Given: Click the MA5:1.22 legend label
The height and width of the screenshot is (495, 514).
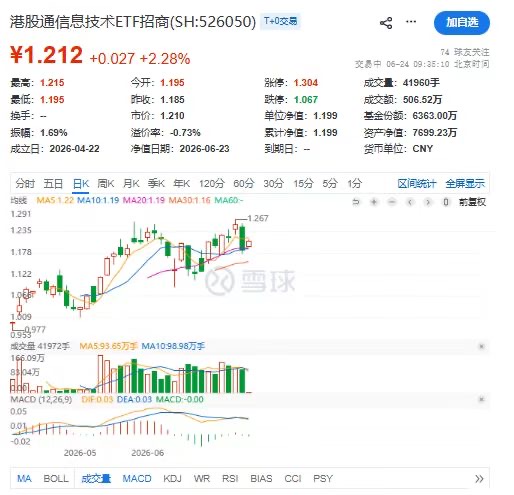Looking at the screenshot, I should coord(55,200).
